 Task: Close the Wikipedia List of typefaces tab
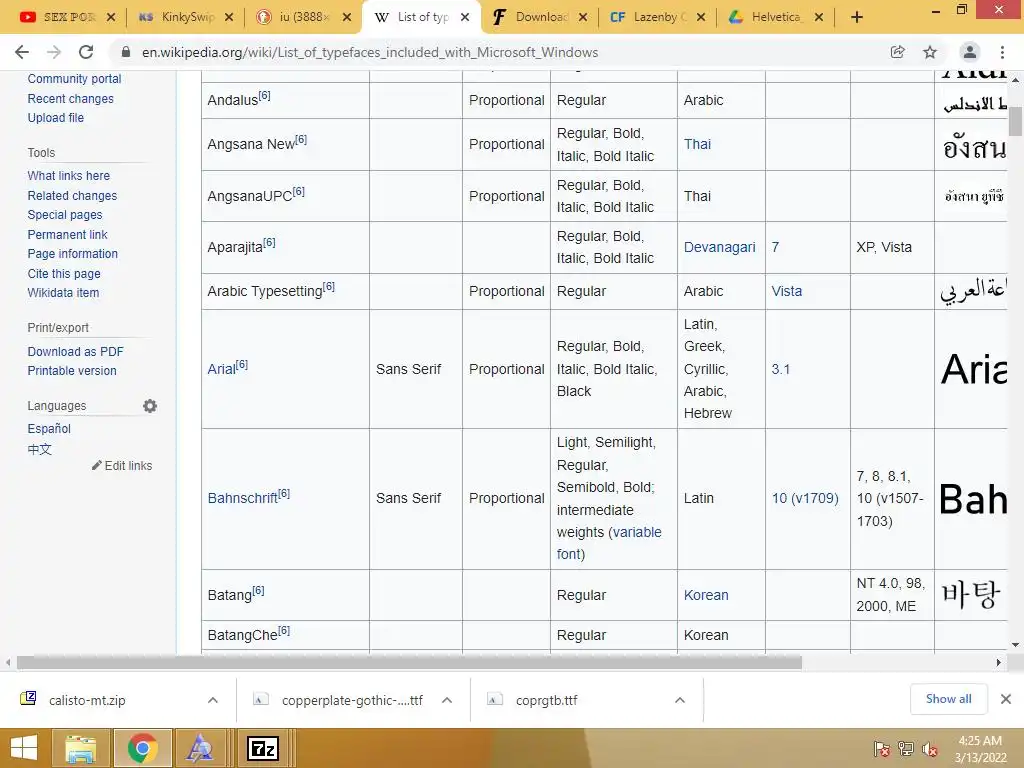[465, 18]
